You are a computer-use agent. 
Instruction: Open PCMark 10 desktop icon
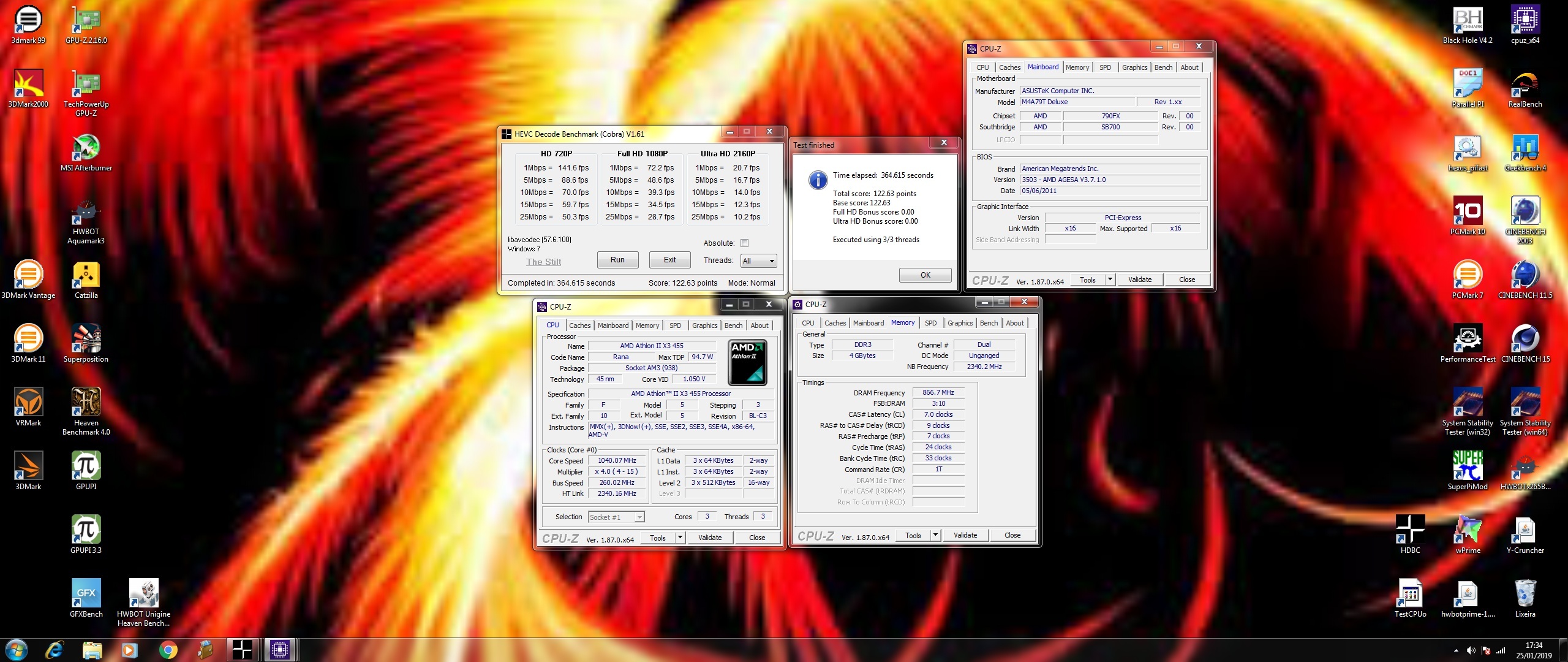click(1468, 216)
